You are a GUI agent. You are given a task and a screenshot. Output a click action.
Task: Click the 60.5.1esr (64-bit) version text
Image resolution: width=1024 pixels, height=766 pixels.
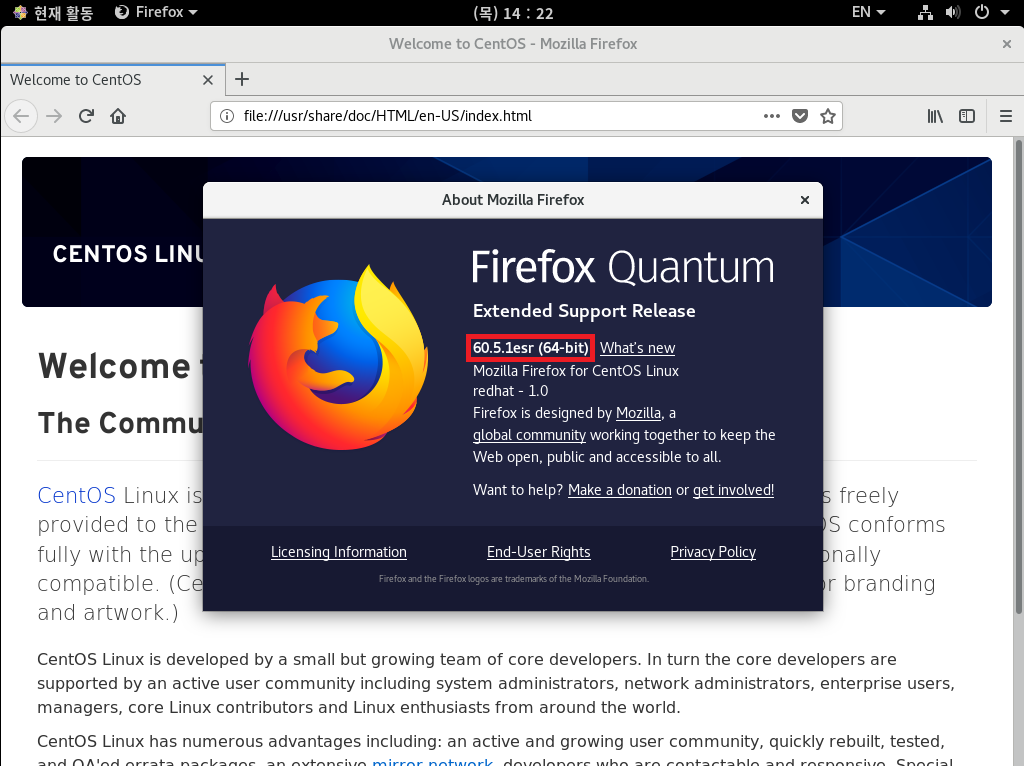click(x=530, y=348)
